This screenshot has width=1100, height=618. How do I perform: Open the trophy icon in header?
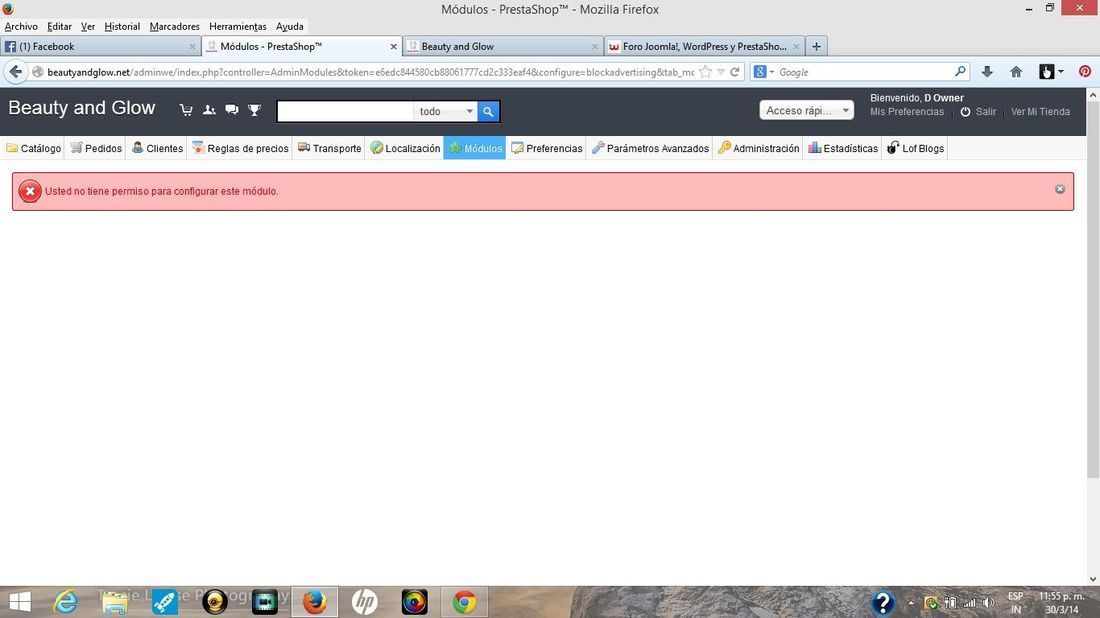tap(255, 110)
